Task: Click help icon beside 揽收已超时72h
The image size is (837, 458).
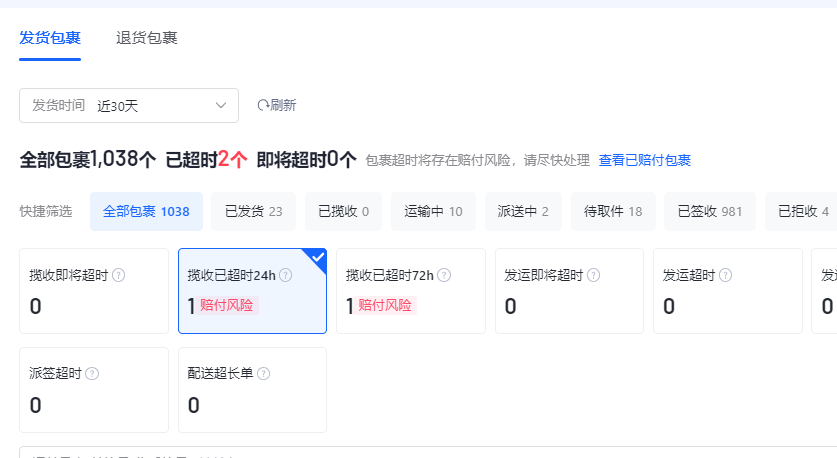Action: pyautogui.click(x=444, y=275)
